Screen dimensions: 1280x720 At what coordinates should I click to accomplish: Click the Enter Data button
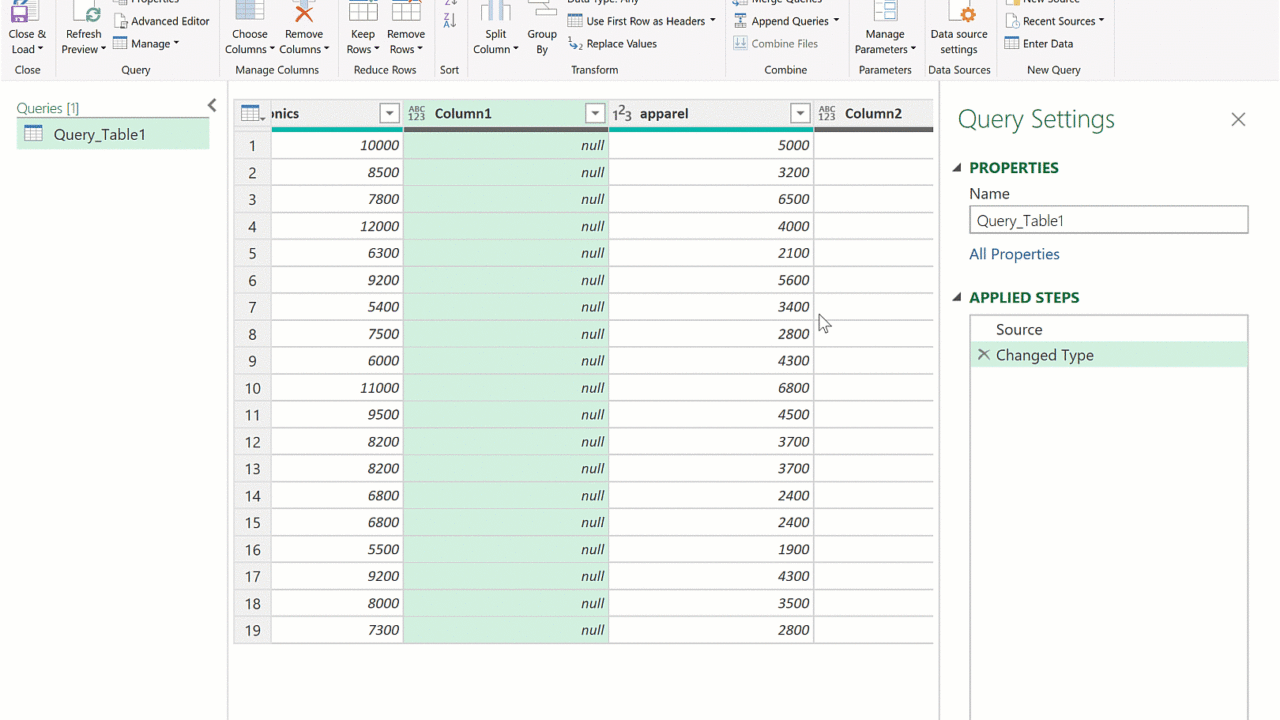(1039, 44)
